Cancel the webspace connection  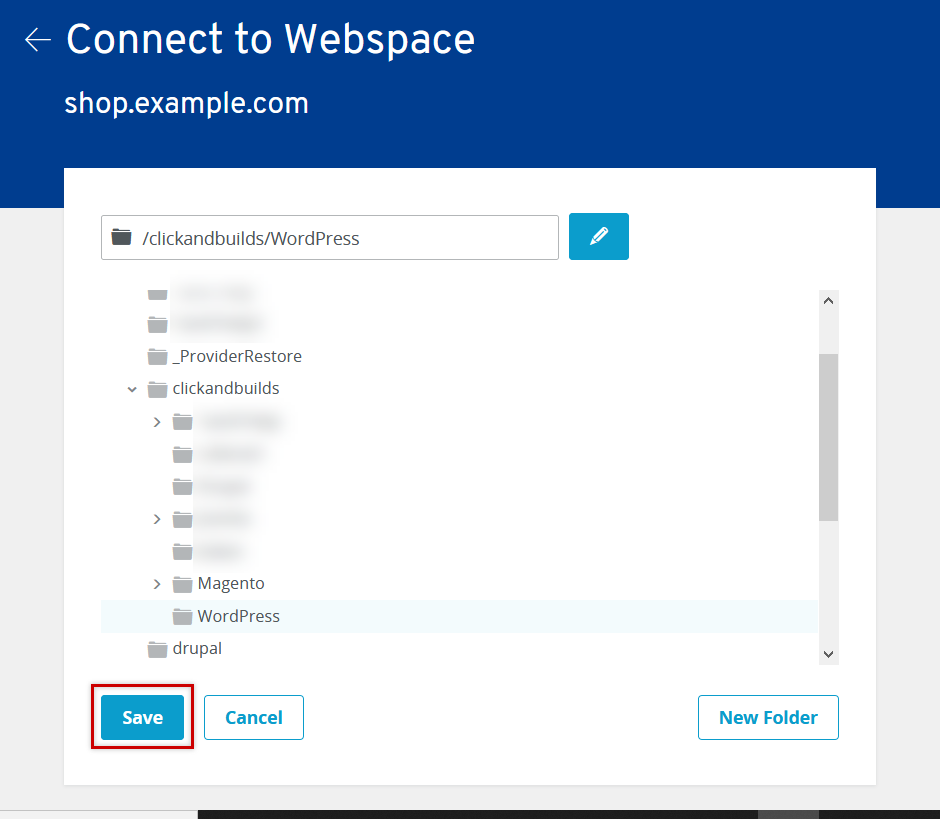point(254,717)
